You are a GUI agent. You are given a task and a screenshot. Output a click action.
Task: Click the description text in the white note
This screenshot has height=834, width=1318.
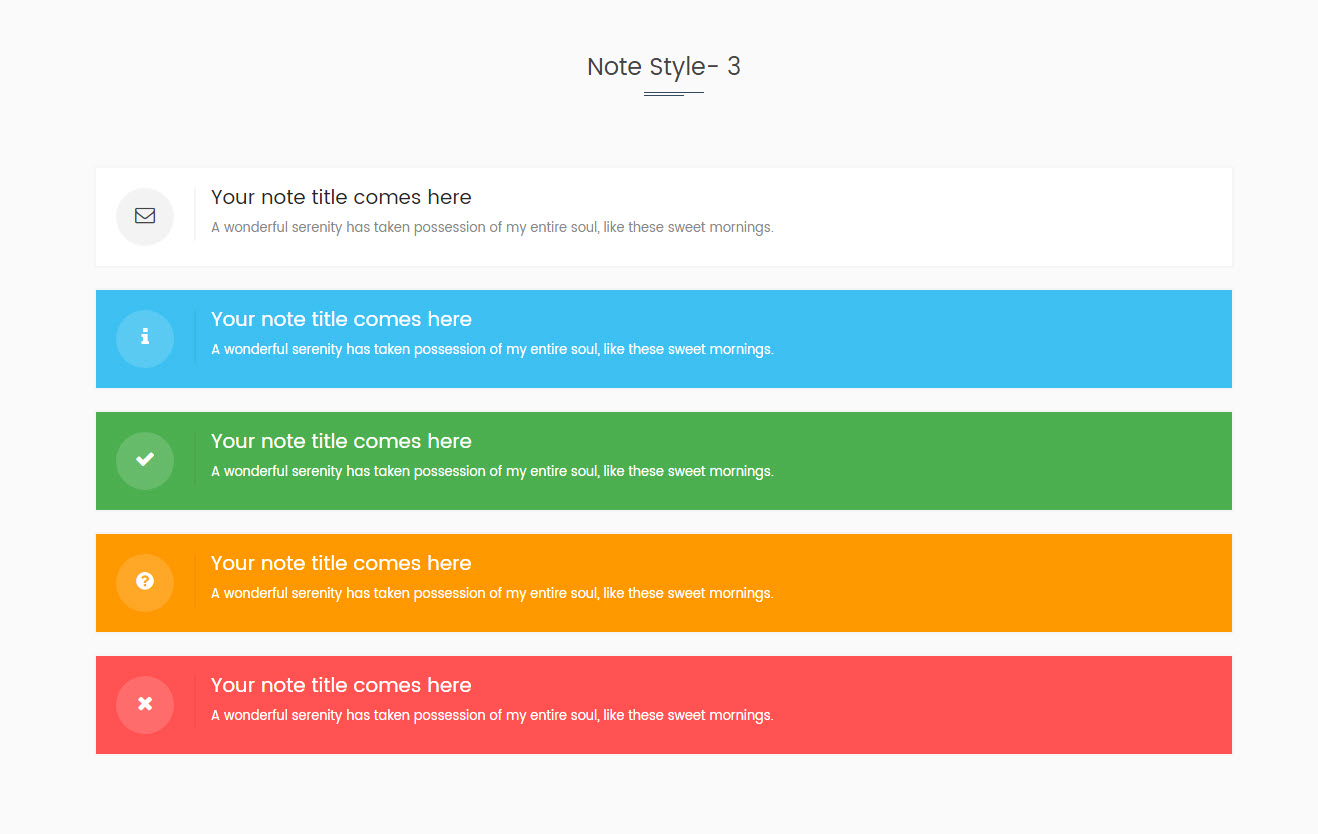coord(492,228)
